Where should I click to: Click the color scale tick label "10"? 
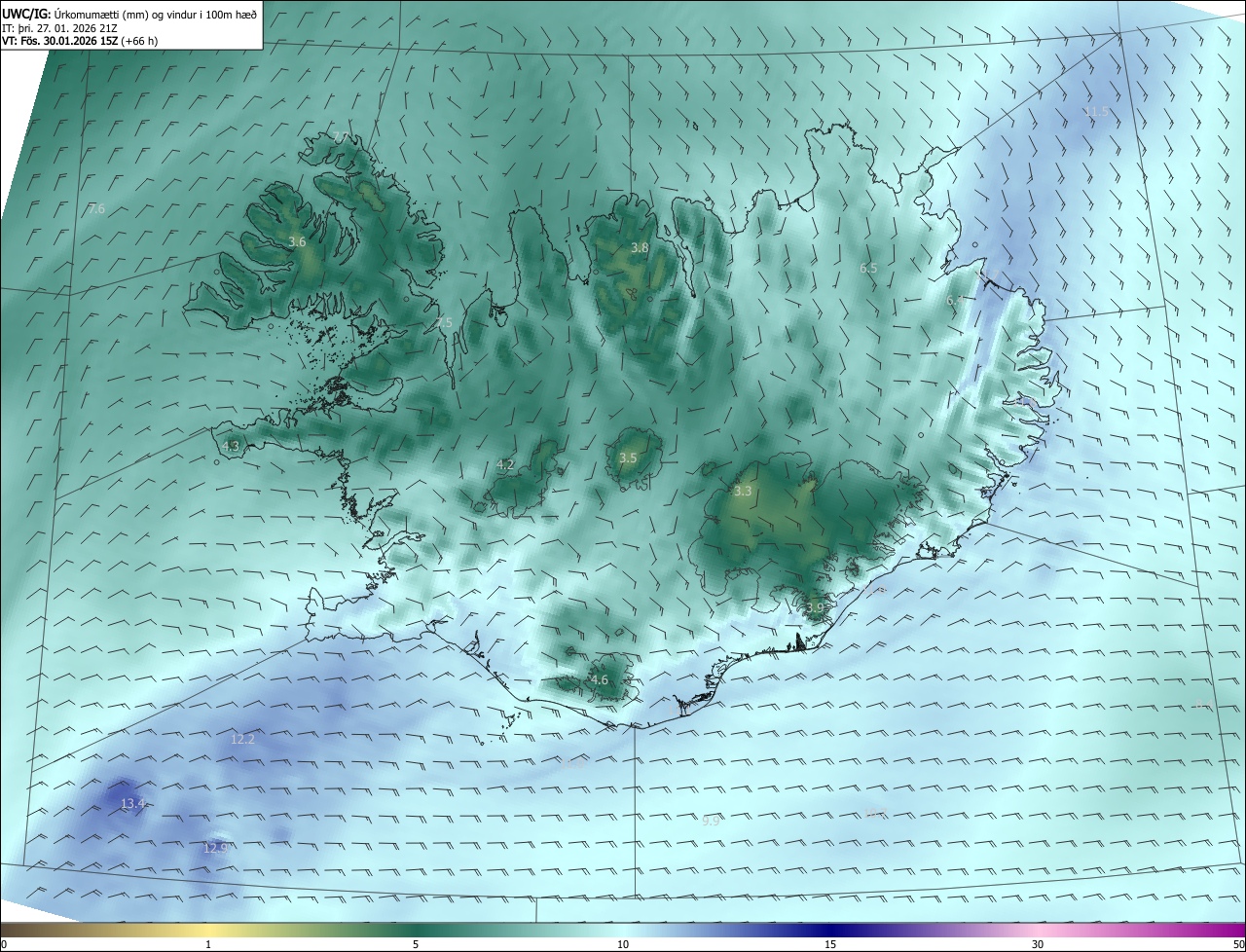click(x=623, y=944)
